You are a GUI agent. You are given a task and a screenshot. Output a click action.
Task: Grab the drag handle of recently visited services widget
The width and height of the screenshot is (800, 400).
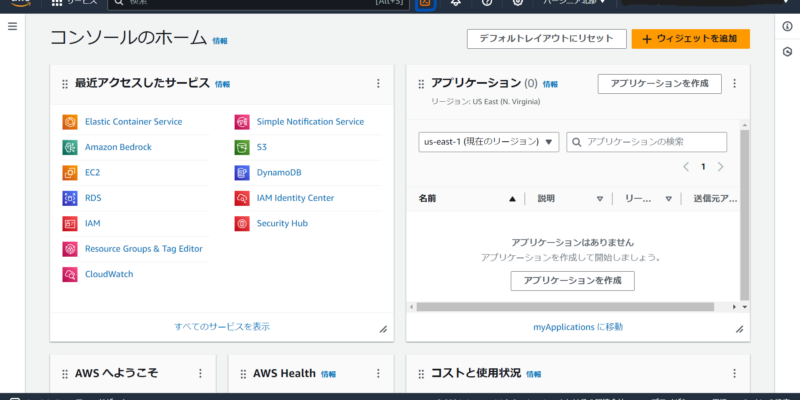[x=65, y=84]
